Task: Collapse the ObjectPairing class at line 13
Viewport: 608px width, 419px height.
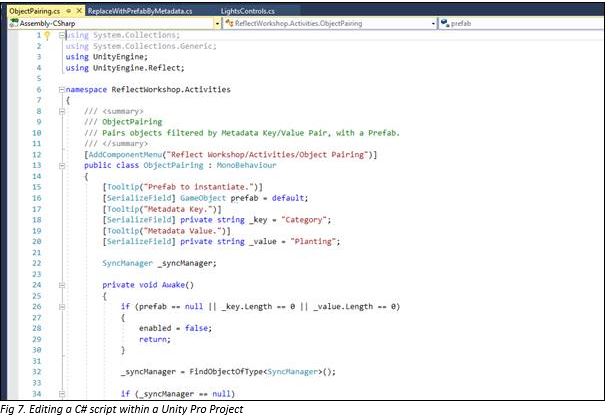Action: point(61,166)
